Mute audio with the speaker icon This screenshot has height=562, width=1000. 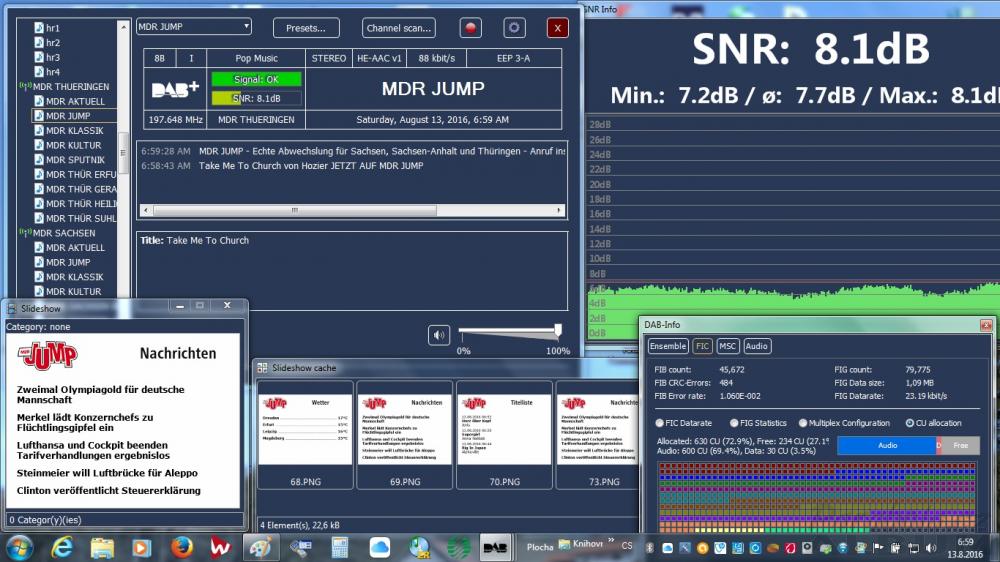point(439,335)
